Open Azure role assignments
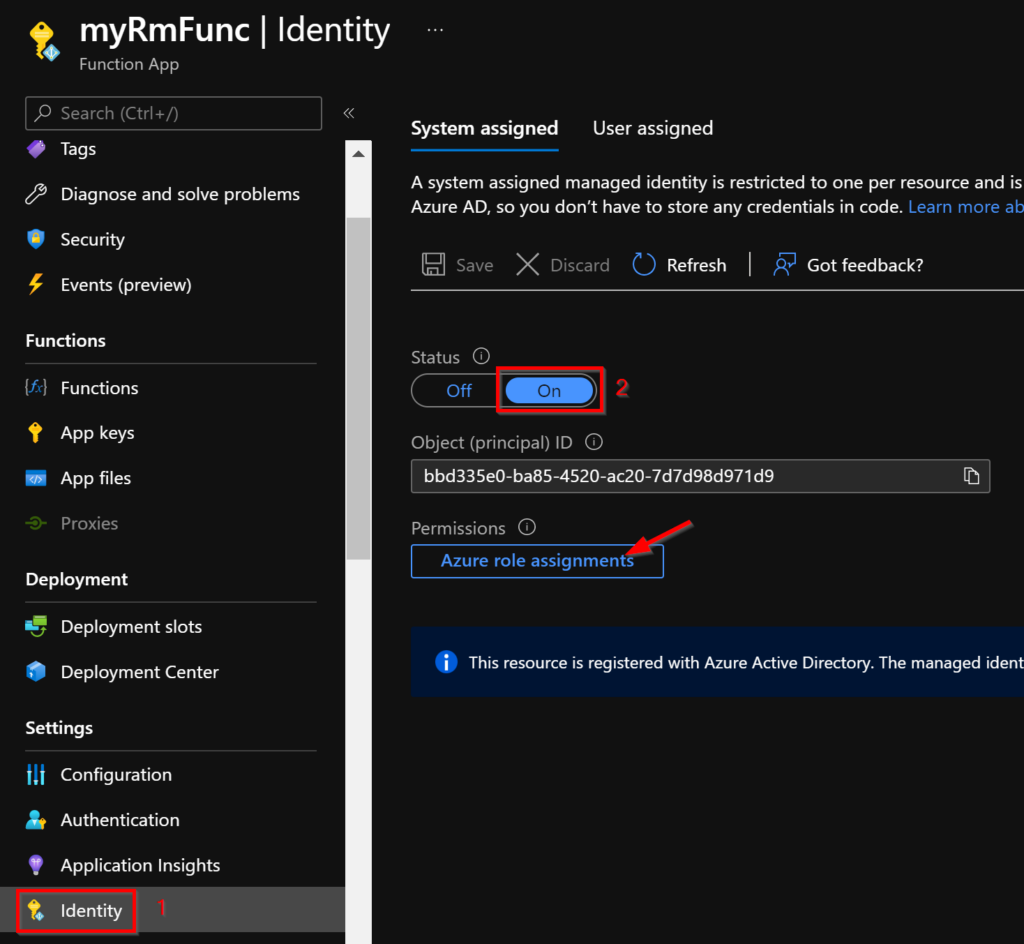Screen dimensions: 1024x944 coord(537,561)
